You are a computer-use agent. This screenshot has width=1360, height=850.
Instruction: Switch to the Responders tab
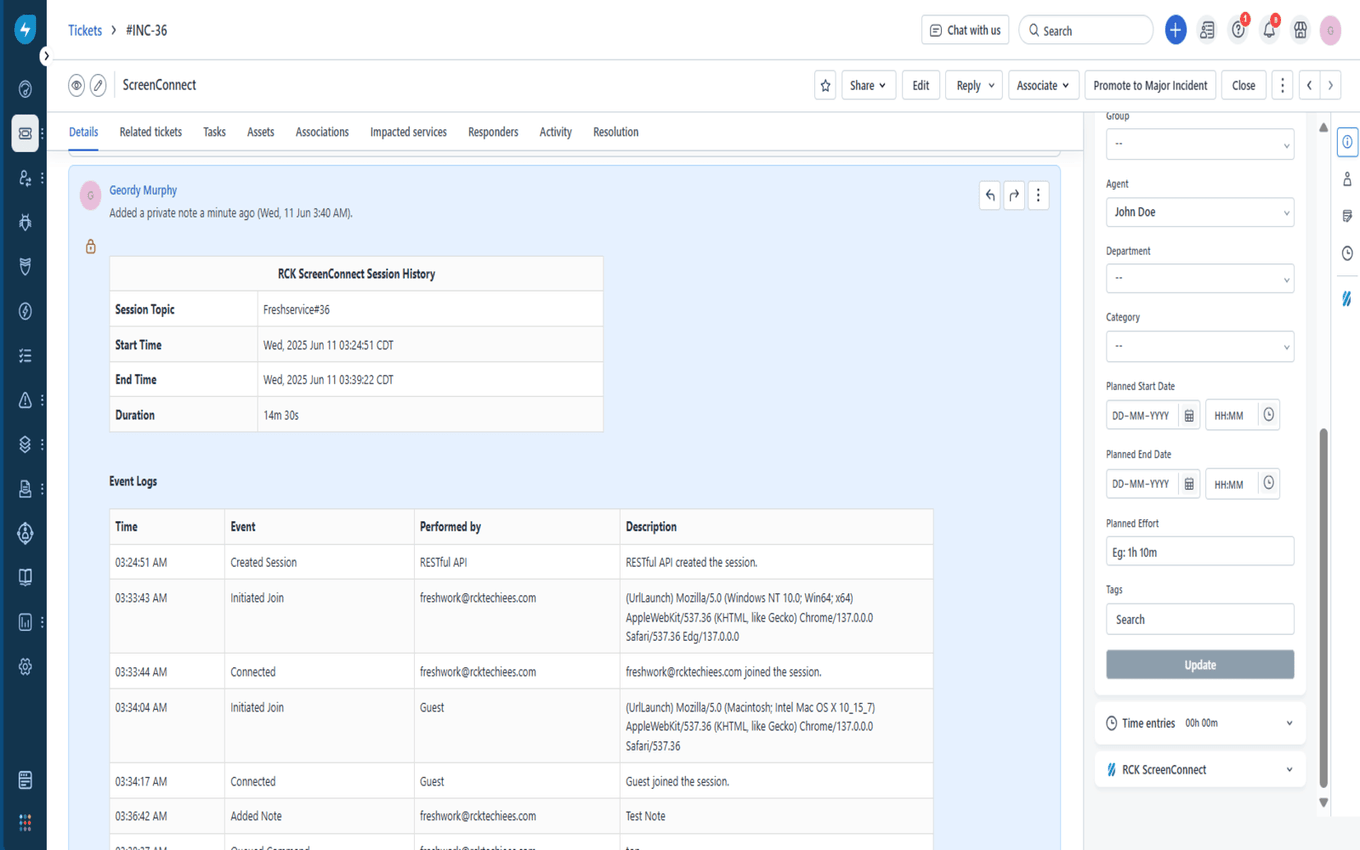click(493, 132)
